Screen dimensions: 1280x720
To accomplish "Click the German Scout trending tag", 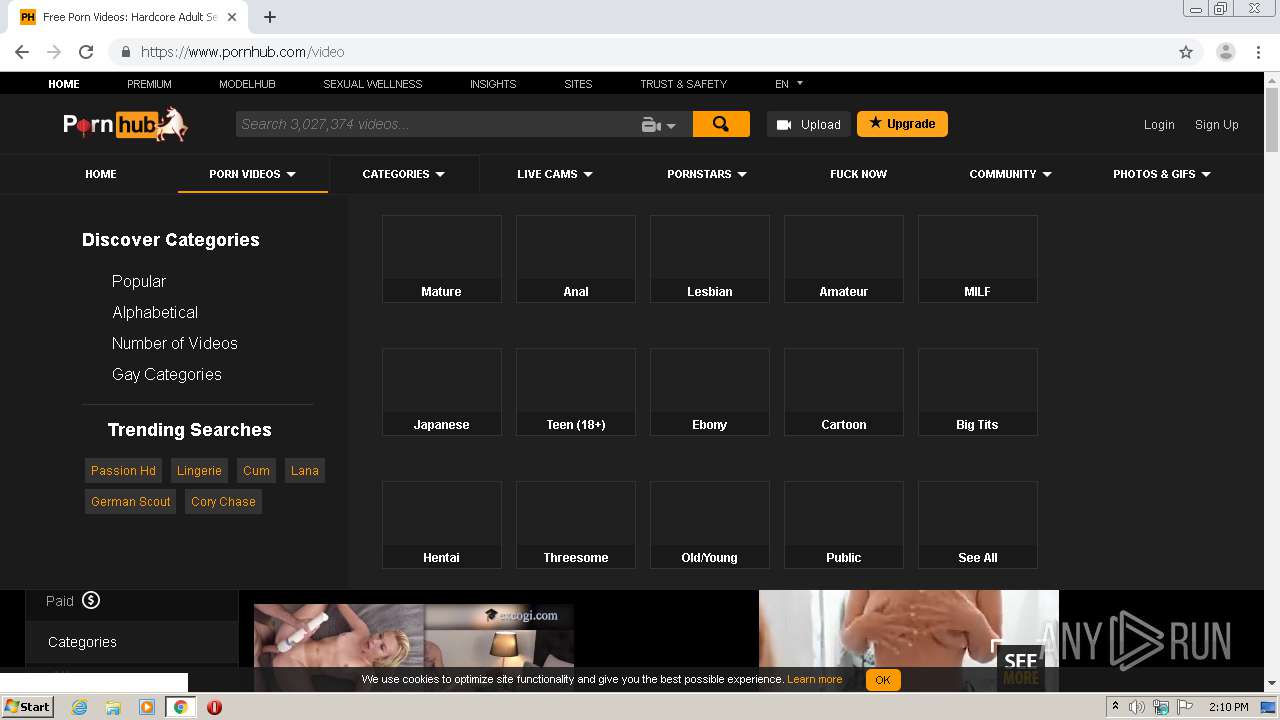I will click(x=131, y=502).
